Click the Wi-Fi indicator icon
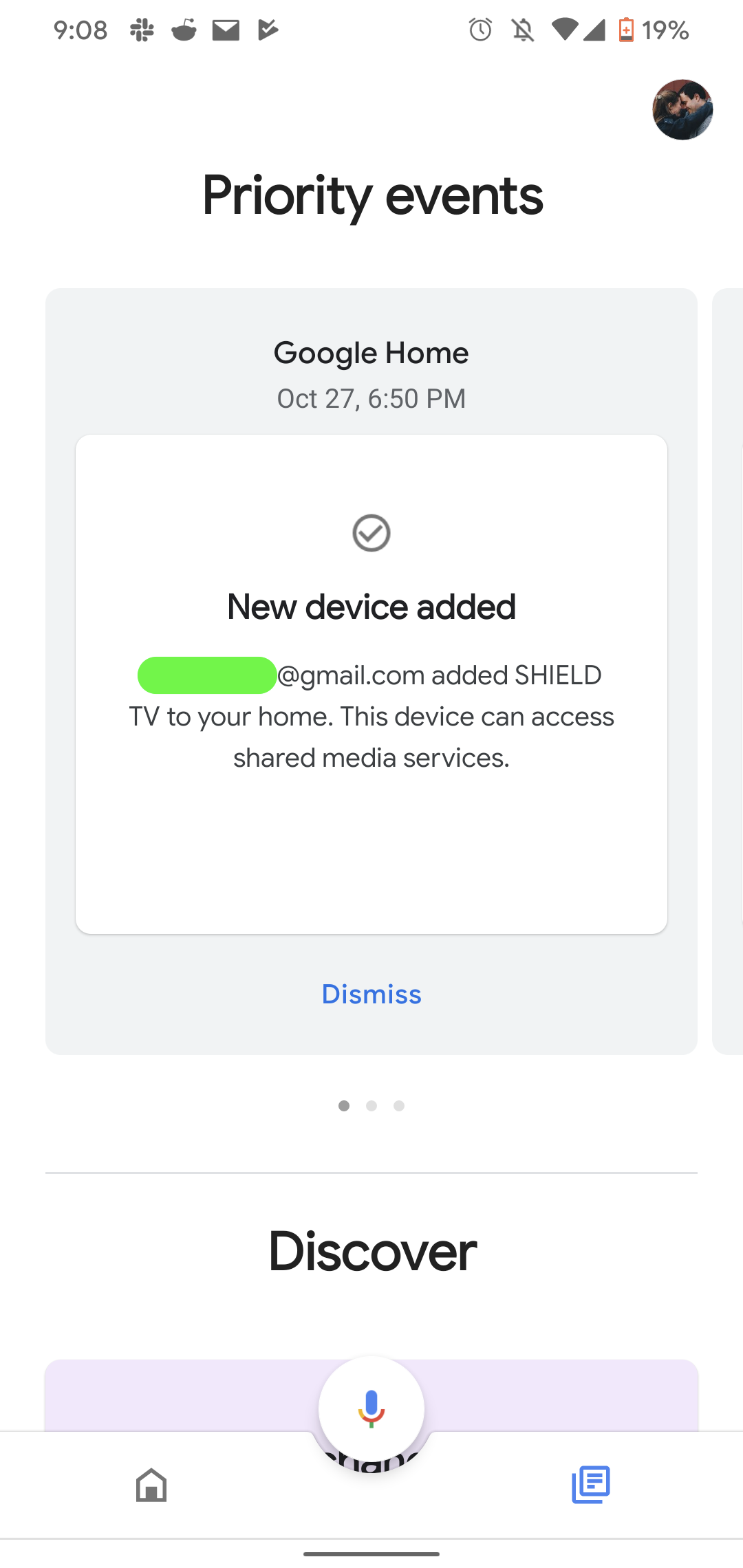 (x=566, y=30)
